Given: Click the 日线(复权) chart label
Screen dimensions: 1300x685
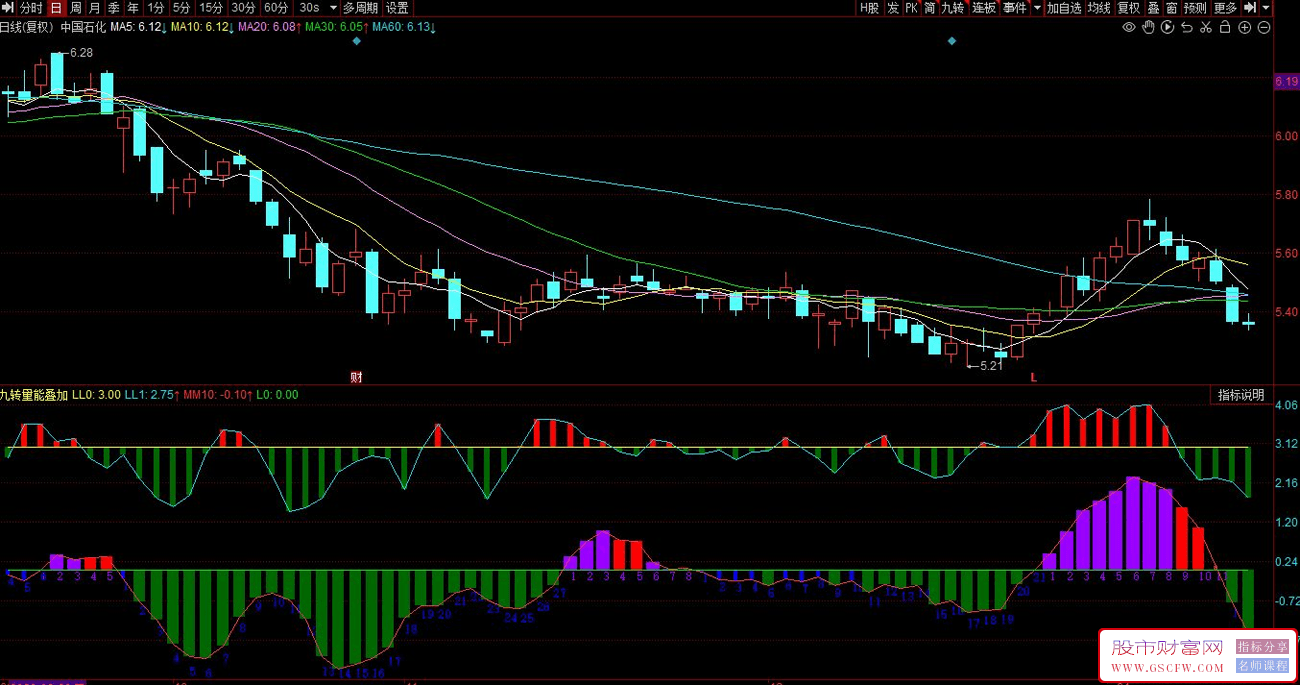Looking at the screenshot, I should click(x=27, y=27).
